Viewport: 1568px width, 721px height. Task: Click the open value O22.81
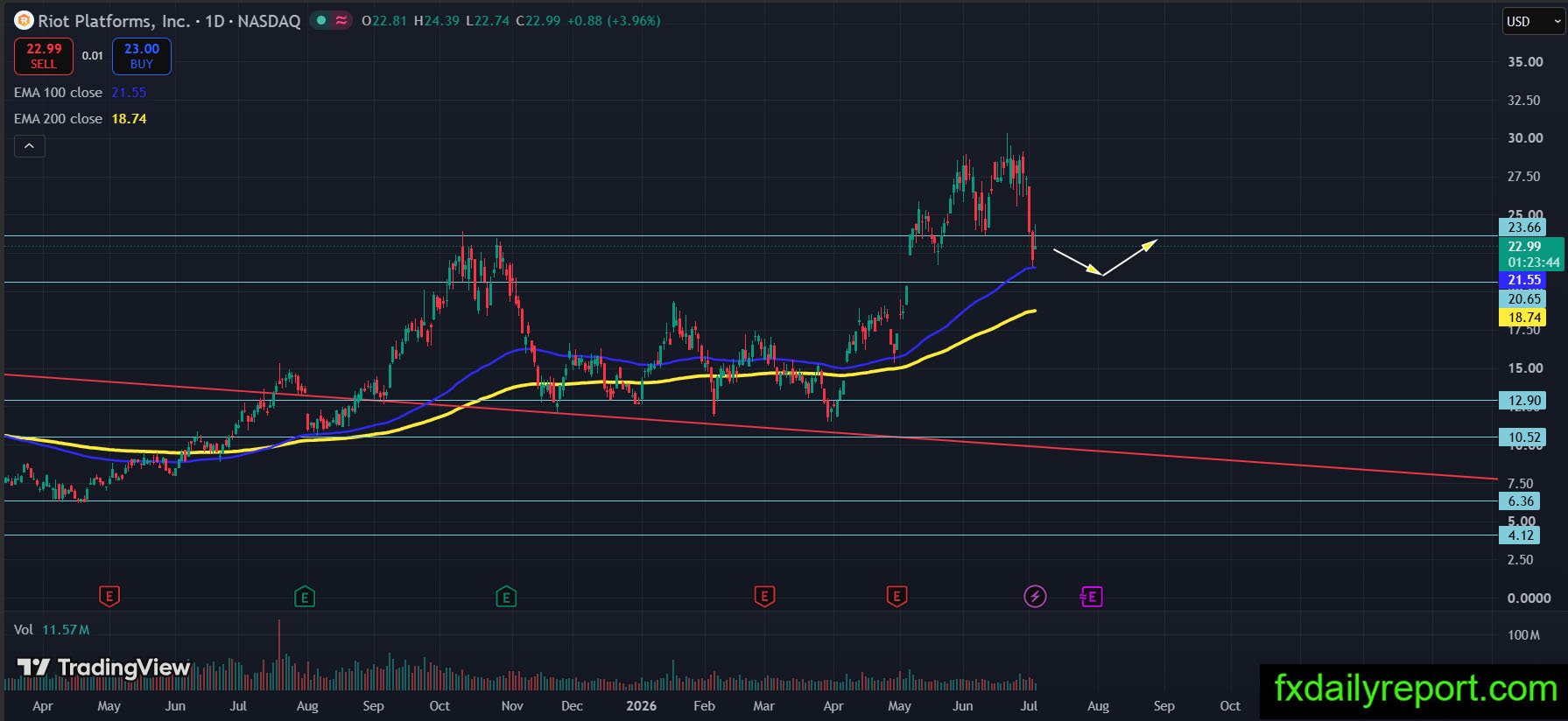pos(384,20)
